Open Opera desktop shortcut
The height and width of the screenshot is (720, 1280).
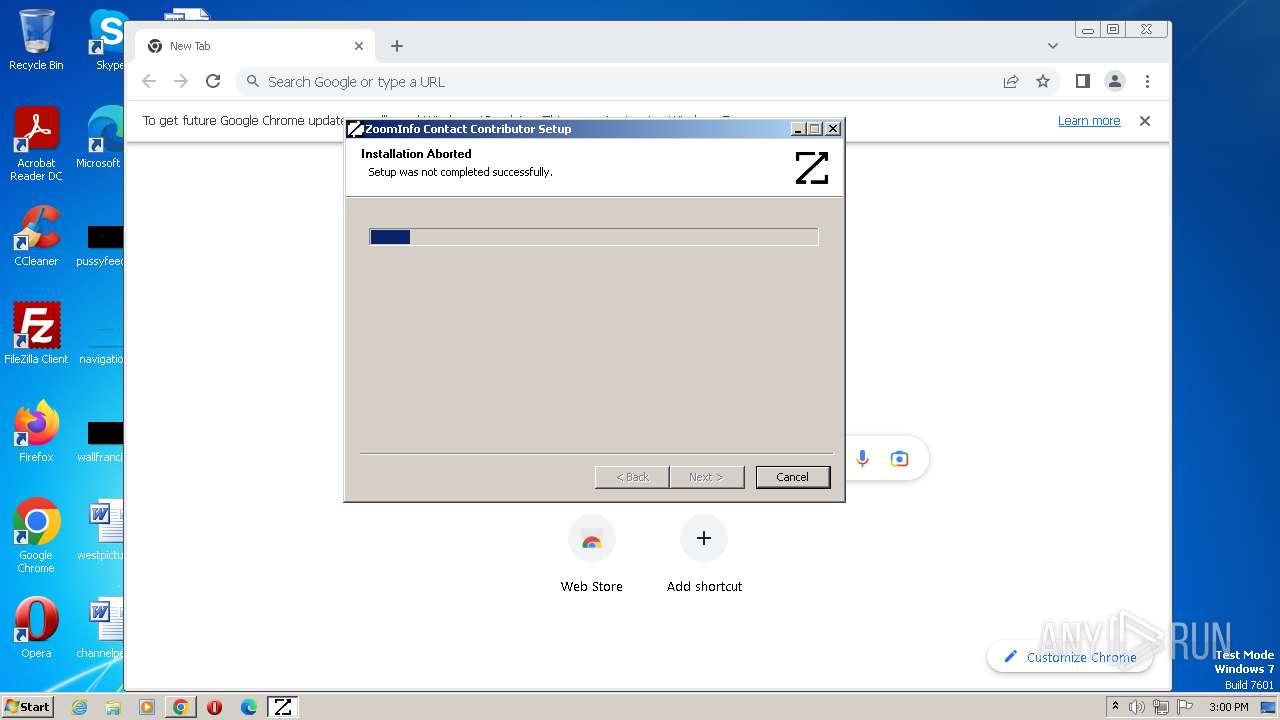(36, 628)
